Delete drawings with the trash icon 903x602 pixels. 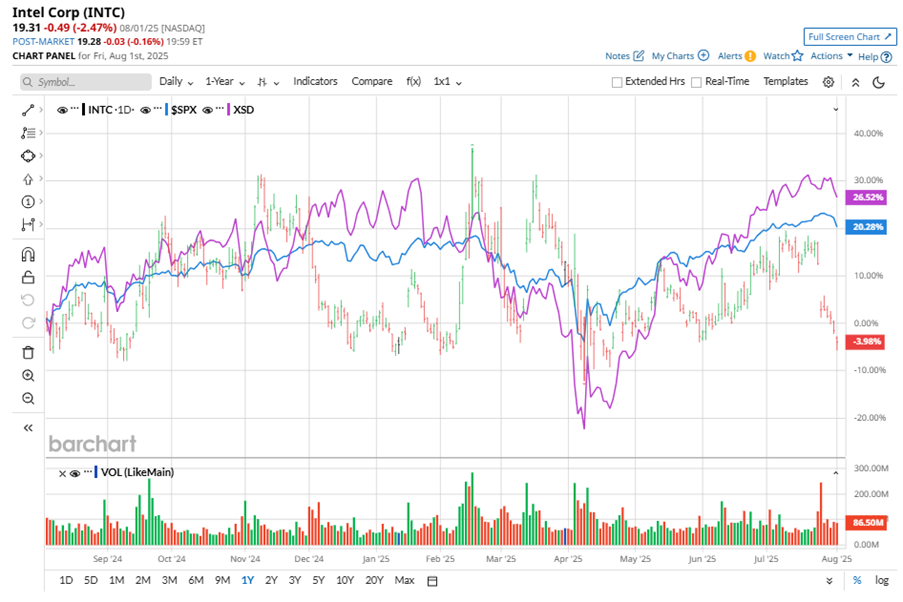pos(28,353)
